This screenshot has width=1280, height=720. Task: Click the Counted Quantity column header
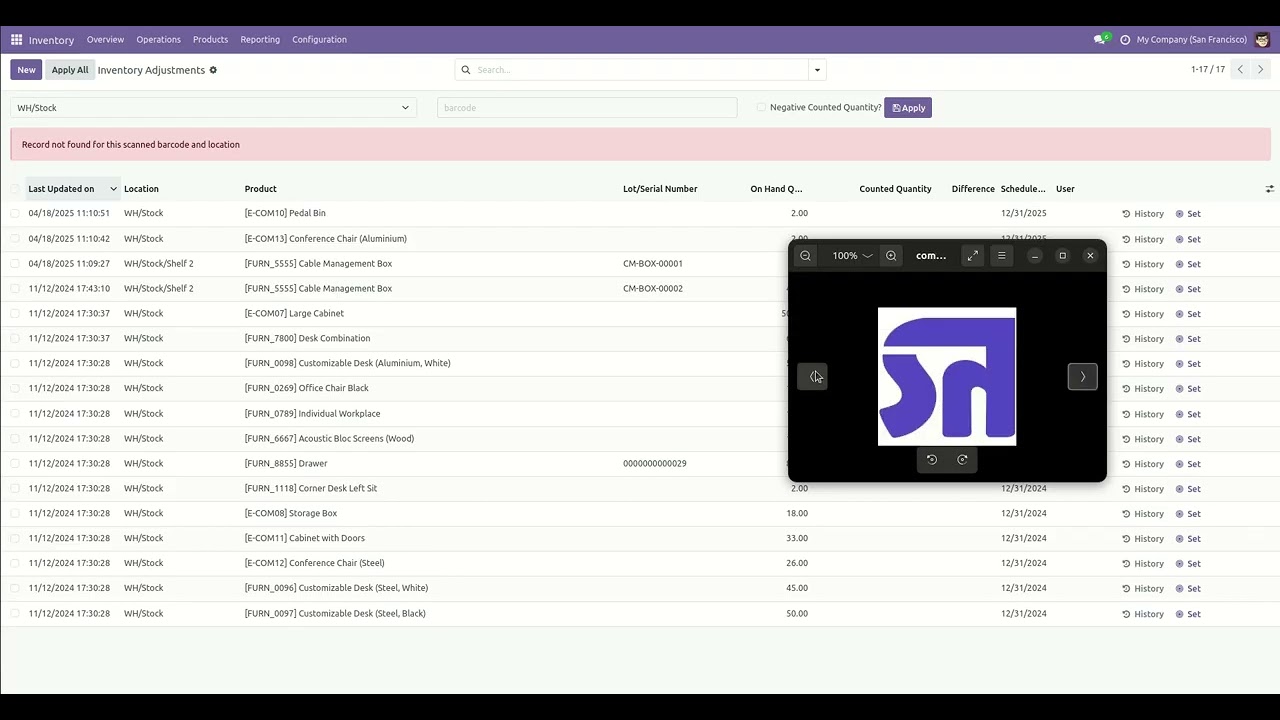pos(895,189)
